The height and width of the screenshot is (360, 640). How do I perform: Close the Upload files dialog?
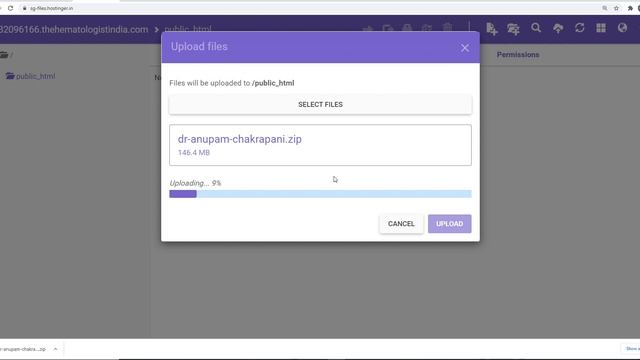[464, 48]
